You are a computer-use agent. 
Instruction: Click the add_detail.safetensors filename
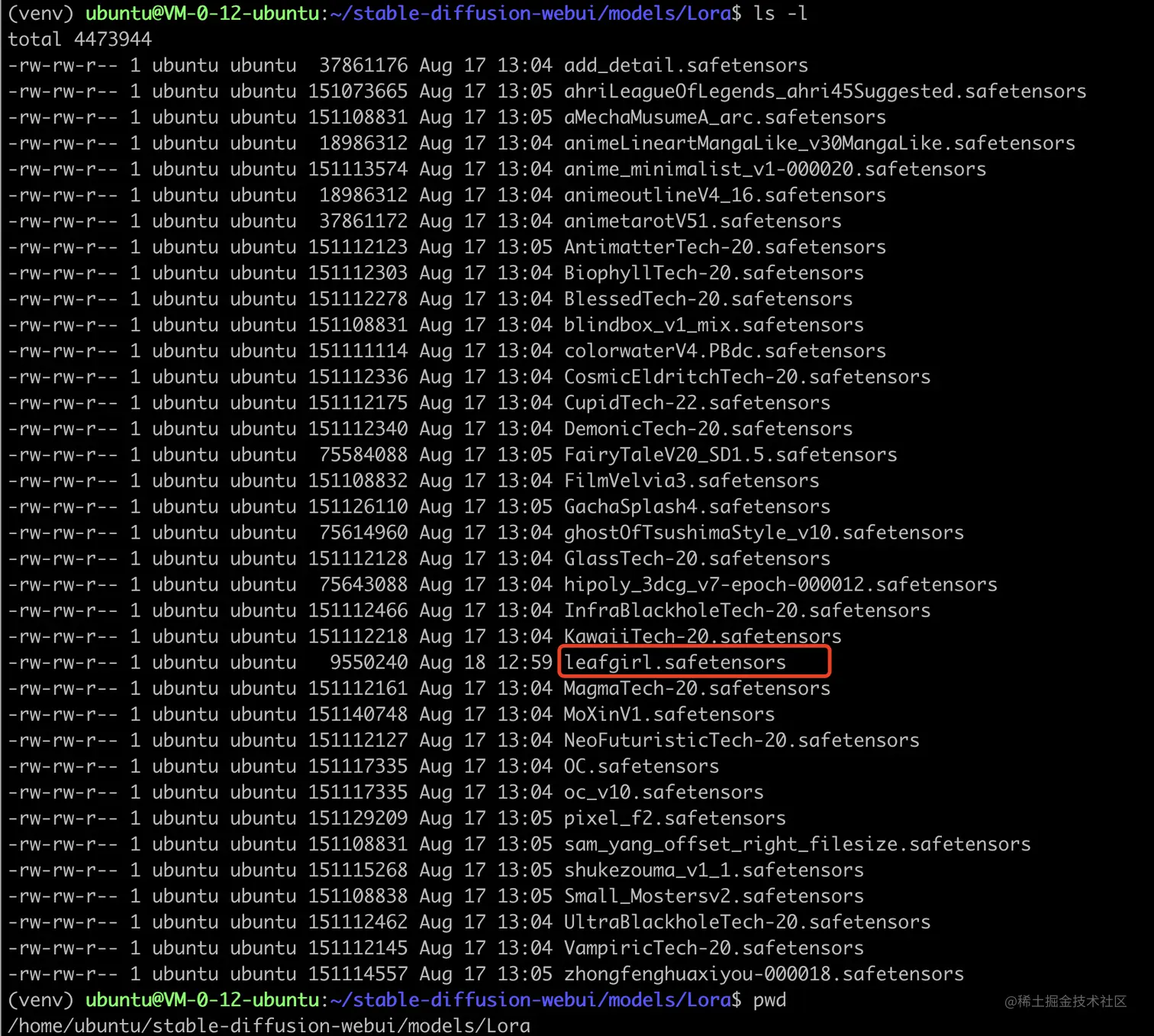(x=685, y=66)
